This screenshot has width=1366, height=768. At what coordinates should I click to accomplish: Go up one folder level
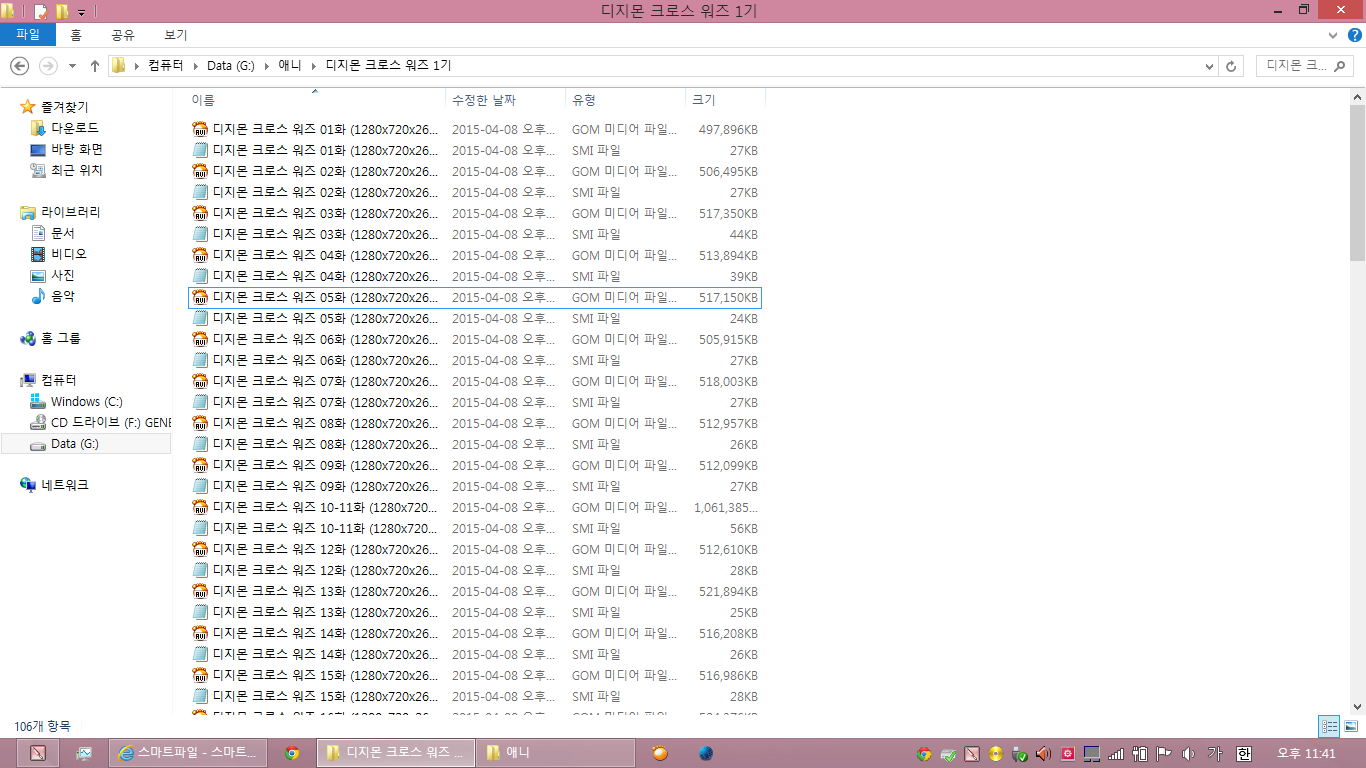tap(95, 66)
